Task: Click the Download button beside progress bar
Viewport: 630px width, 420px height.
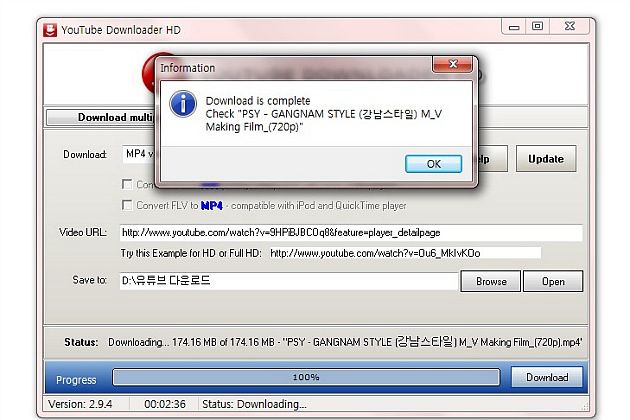Action: point(547,377)
